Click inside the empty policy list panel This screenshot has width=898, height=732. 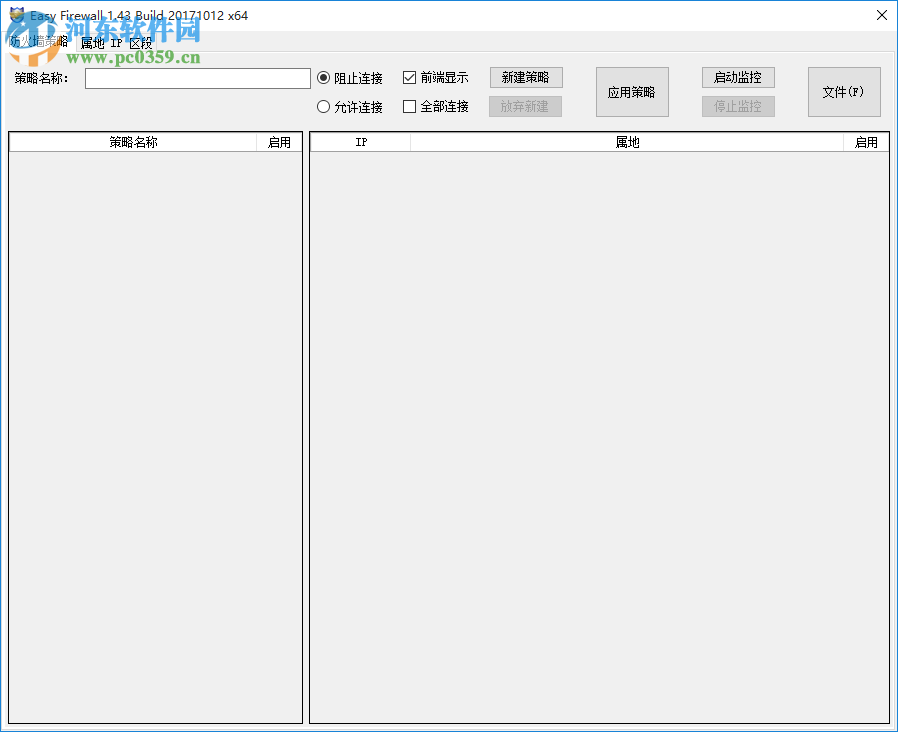click(155, 420)
